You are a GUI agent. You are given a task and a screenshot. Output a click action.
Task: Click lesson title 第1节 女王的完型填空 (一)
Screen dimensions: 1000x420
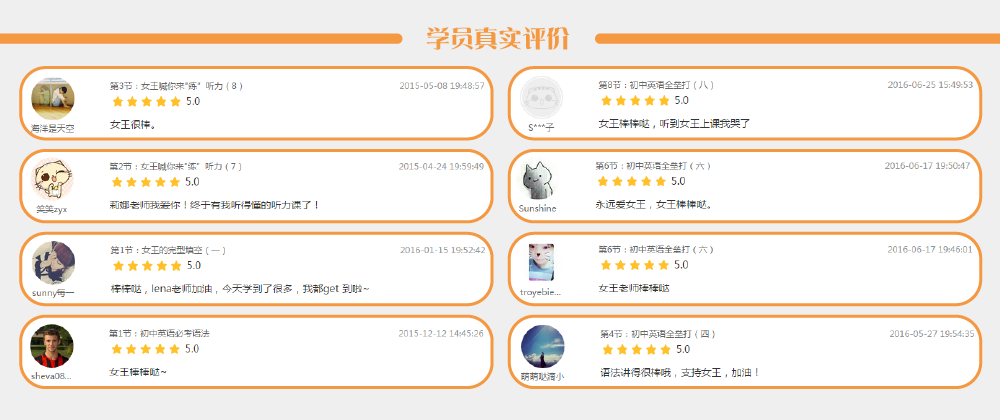coord(168,250)
